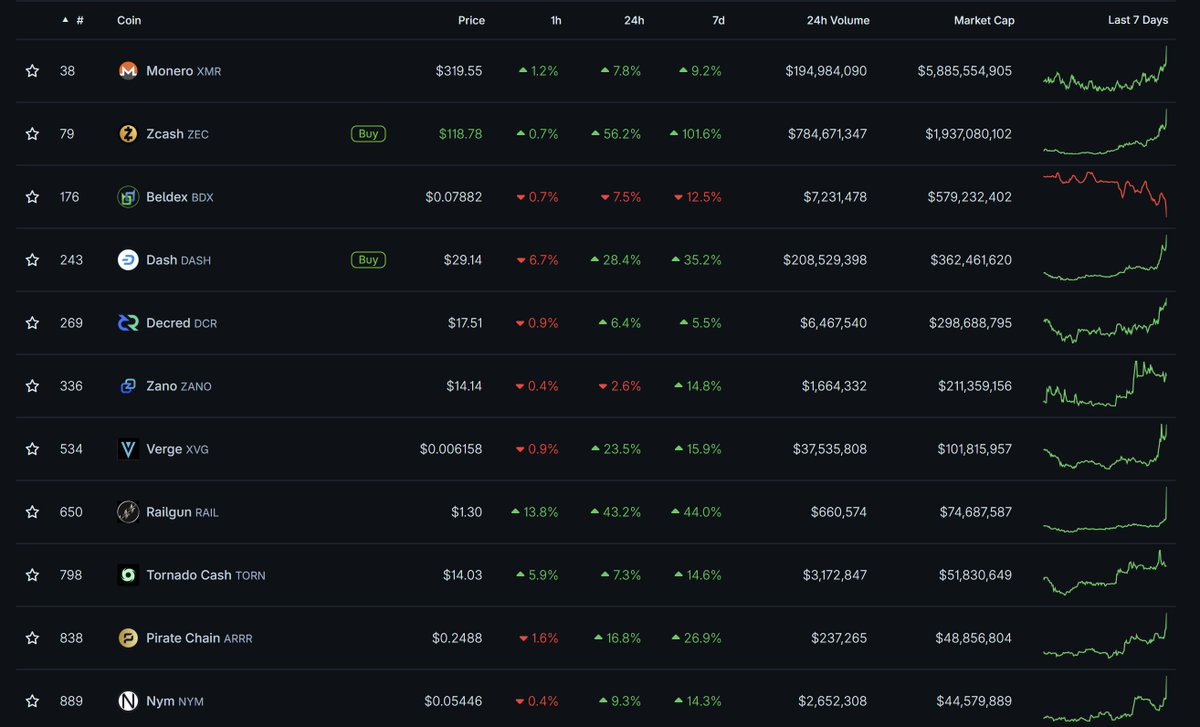The height and width of the screenshot is (727, 1200).
Task: Star Zcash as a favorite
Action: (32, 134)
